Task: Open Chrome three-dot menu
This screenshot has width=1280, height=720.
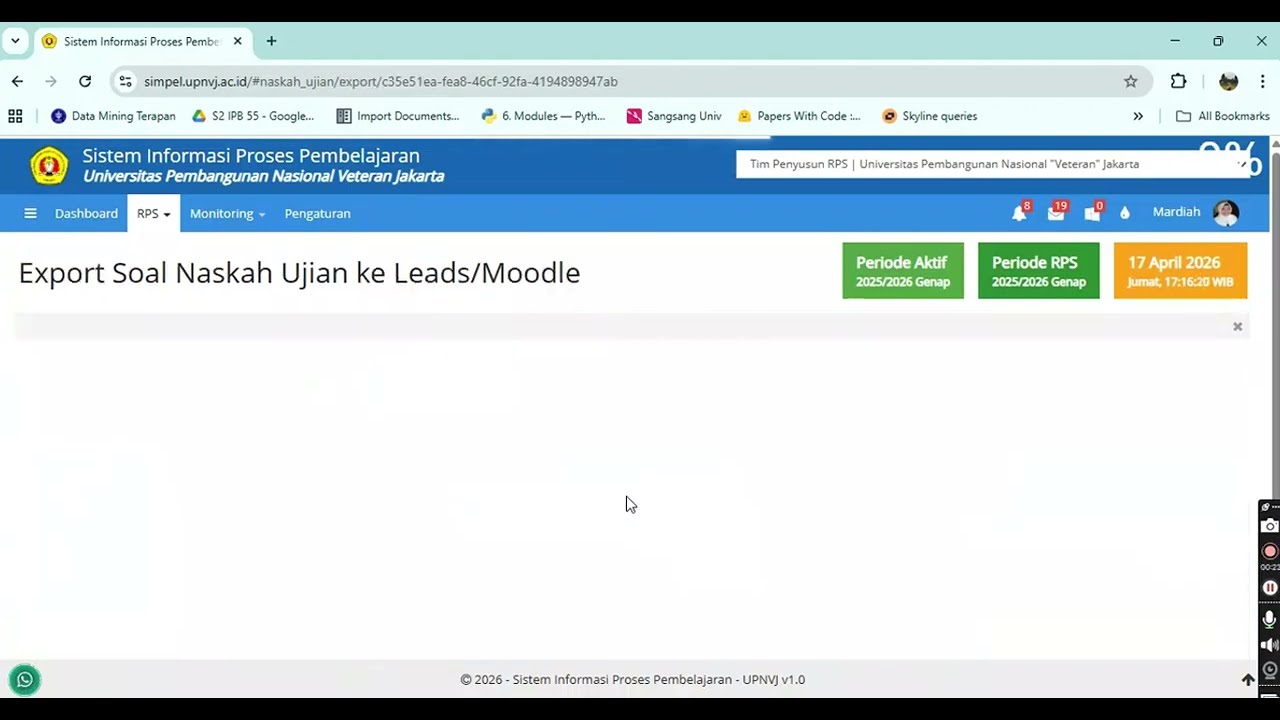Action: (1262, 81)
